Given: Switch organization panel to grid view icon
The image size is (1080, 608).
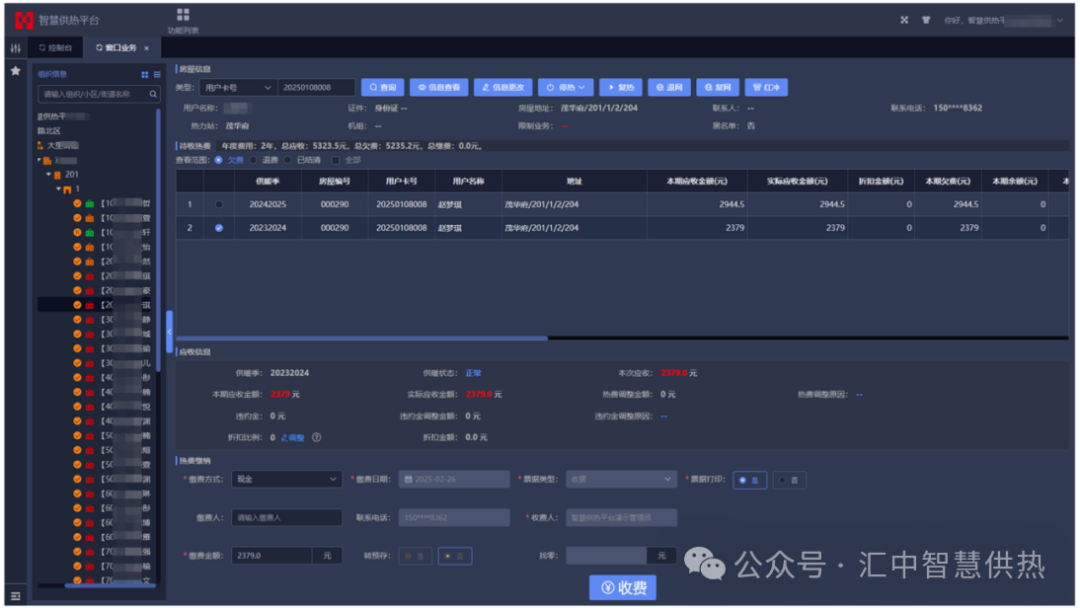Looking at the screenshot, I should point(145,74).
